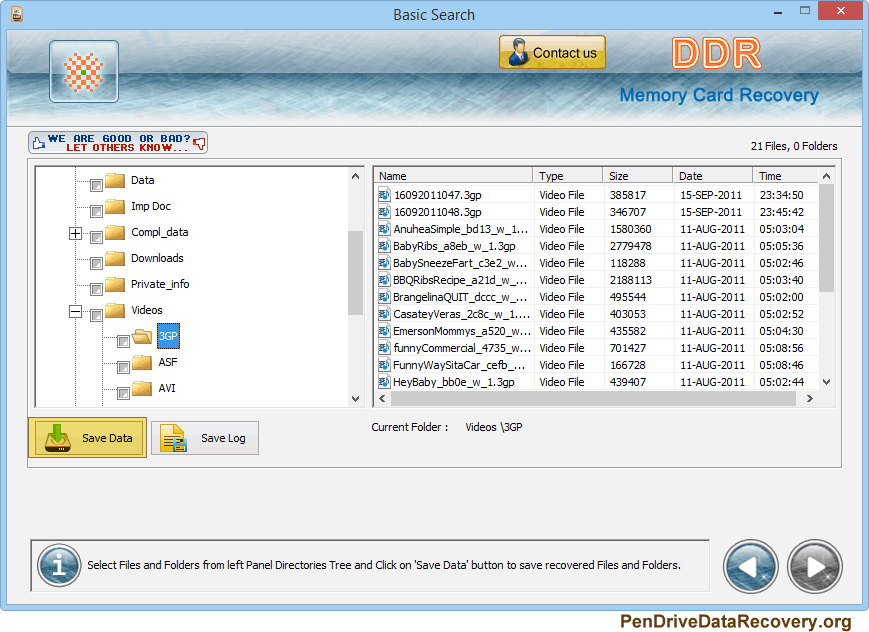Open the 'We are good or bad' feedback banner
869x632 pixels.
pos(118,142)
